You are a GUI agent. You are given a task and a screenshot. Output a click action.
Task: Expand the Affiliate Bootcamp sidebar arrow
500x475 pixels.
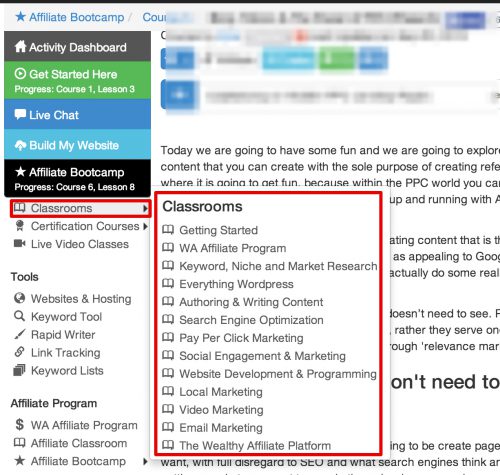pos(145,461)
